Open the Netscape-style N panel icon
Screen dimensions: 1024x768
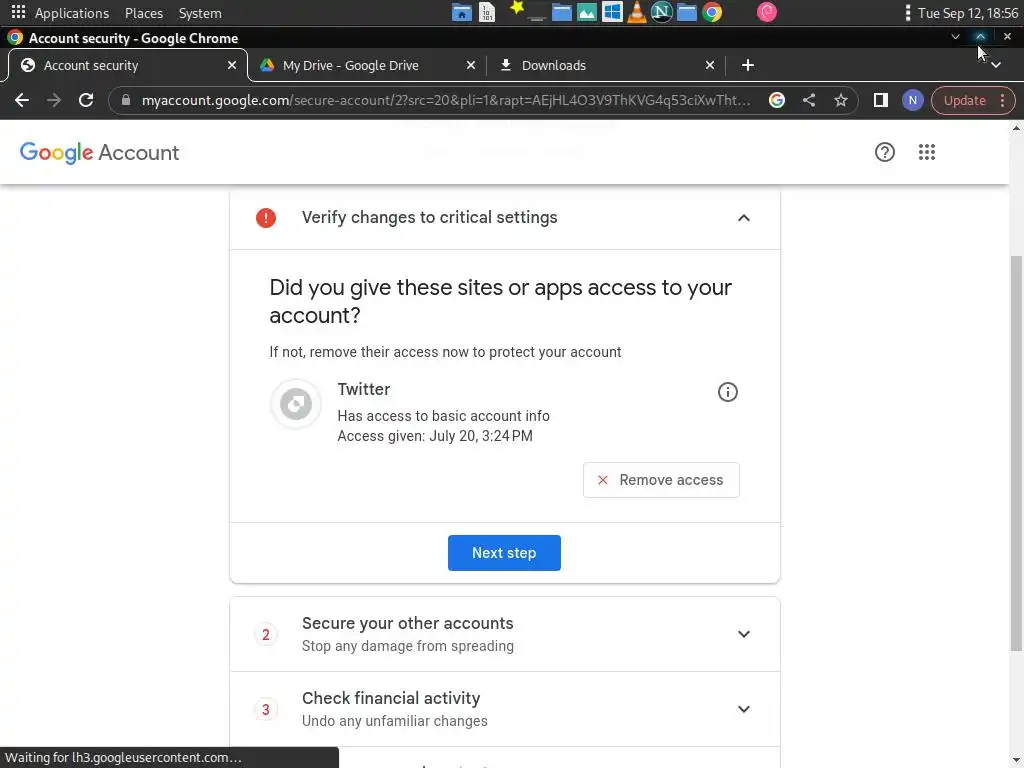point(662,12)
